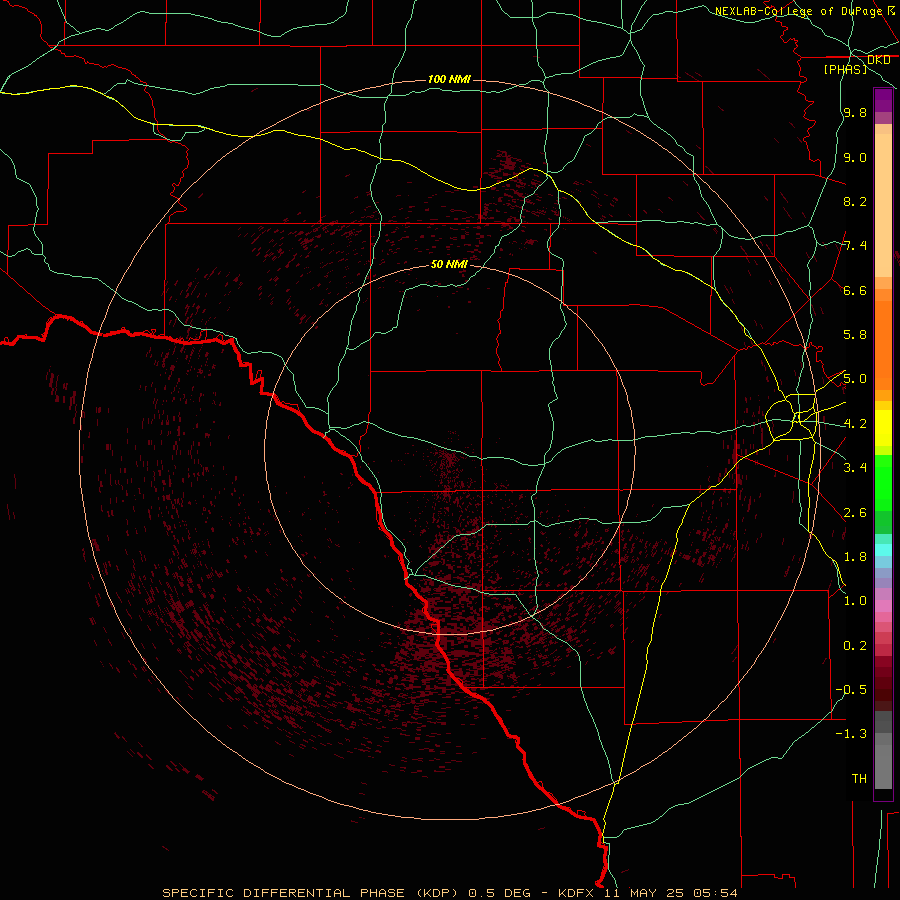Screen dimensions: 900x900
Task: Click the 2.6 value on the color scale
Action: (855, 513)
